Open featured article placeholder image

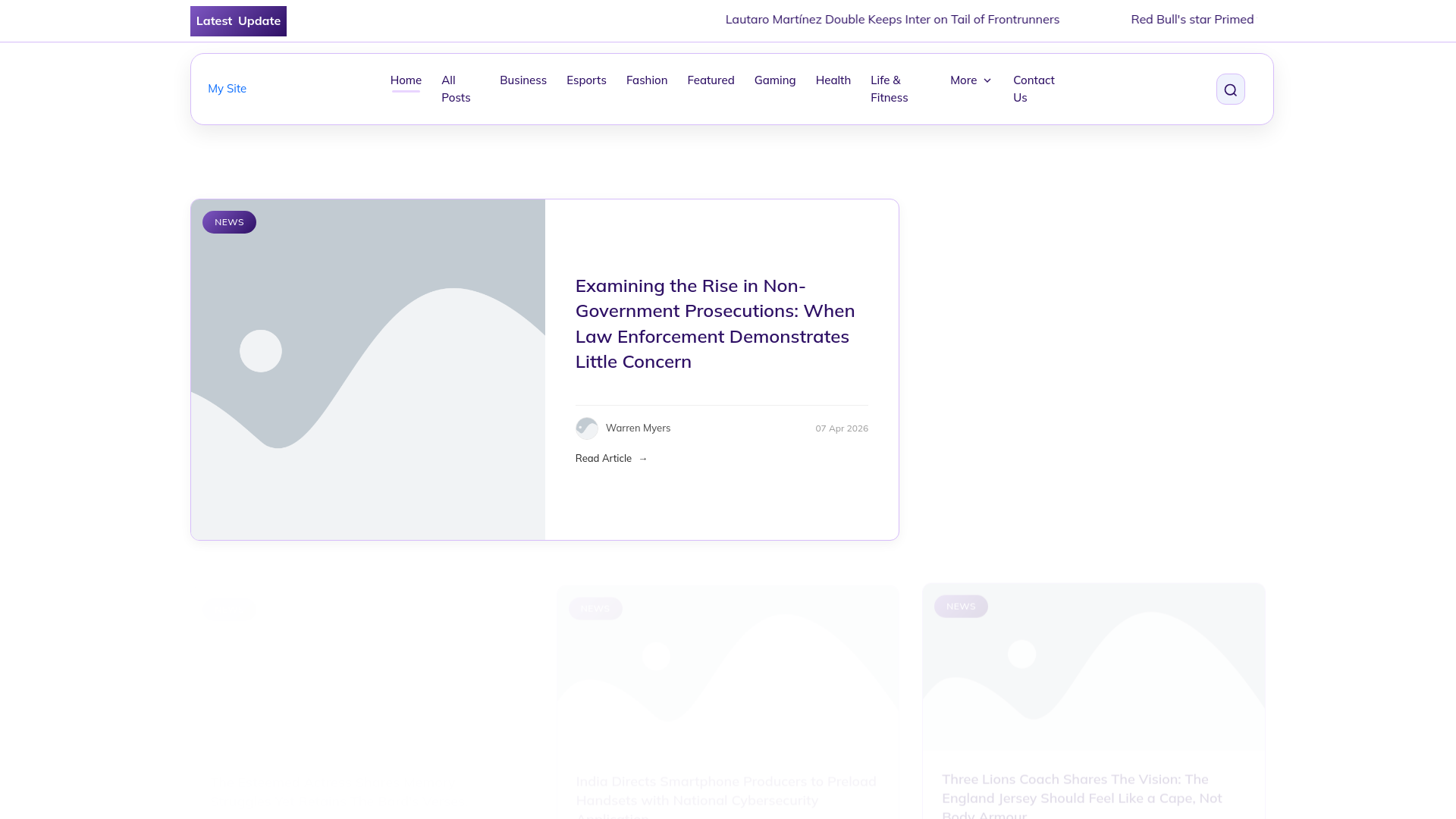[x=368, y=369]
